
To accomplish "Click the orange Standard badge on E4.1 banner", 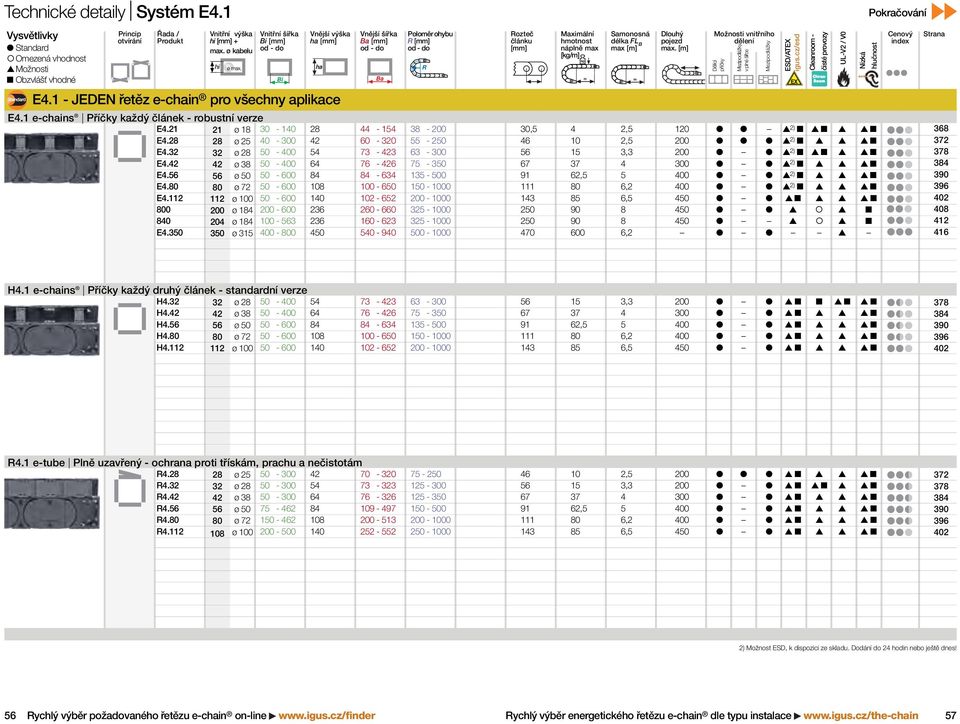I will (x=17, y=100).
